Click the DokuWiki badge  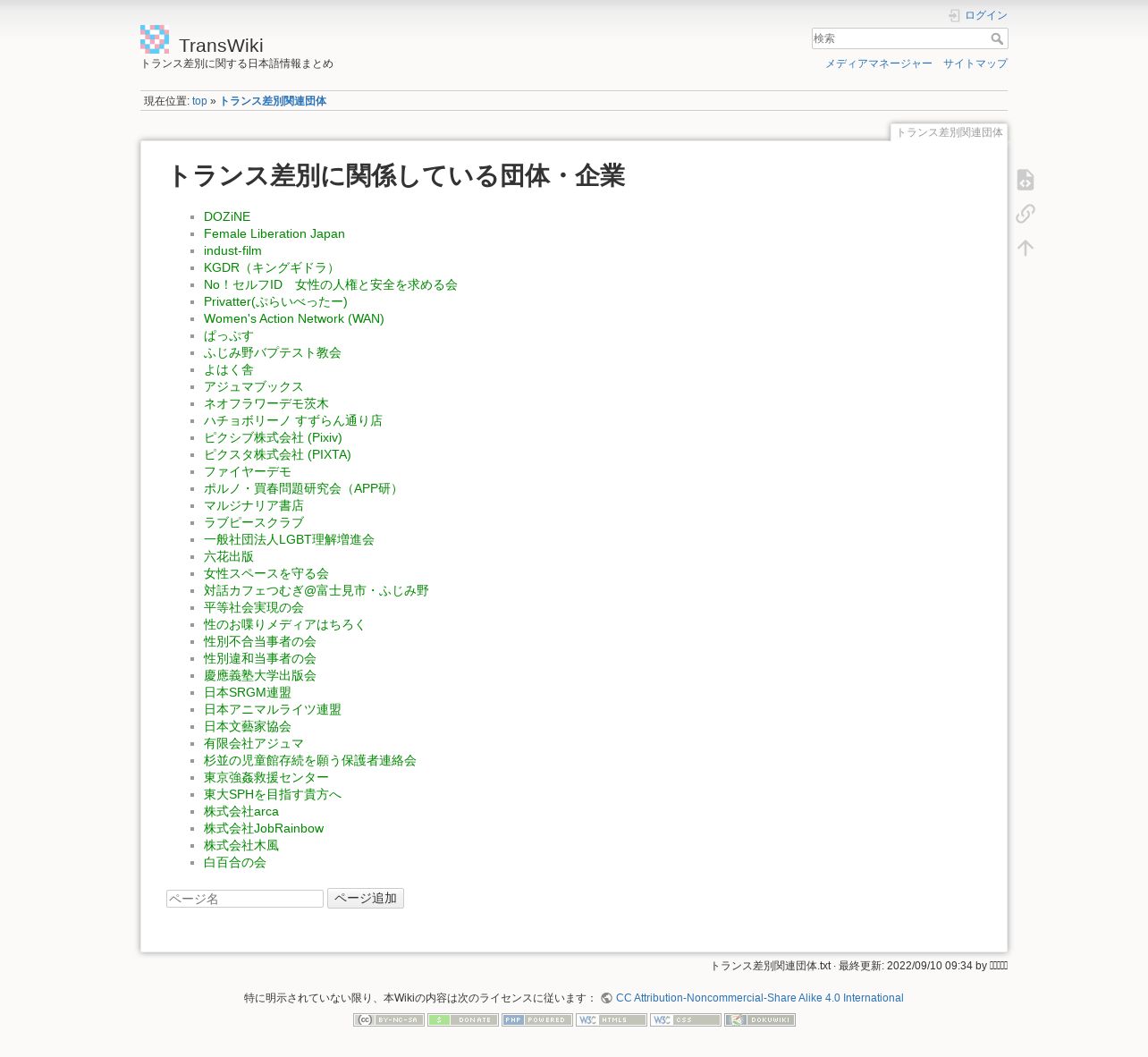(760, 1019)
